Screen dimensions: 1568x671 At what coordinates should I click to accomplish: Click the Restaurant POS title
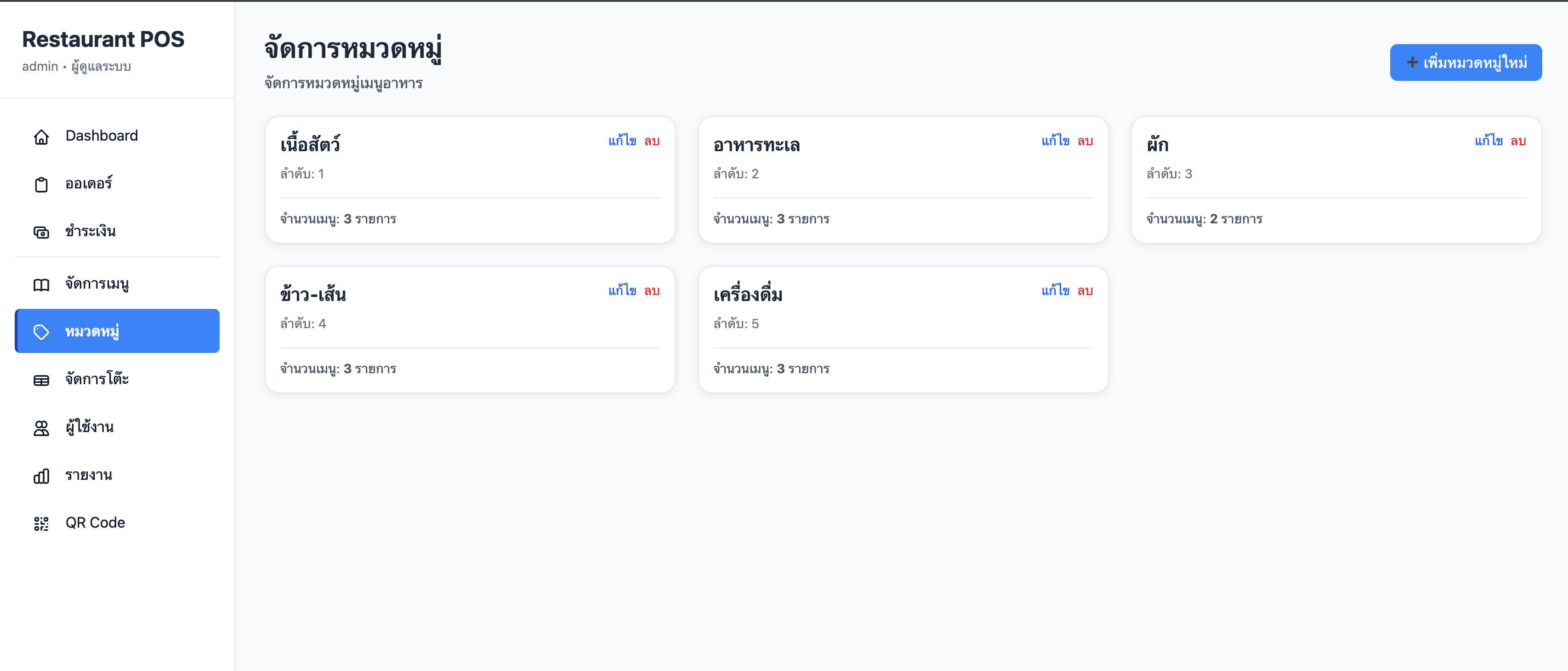[103, 39]
